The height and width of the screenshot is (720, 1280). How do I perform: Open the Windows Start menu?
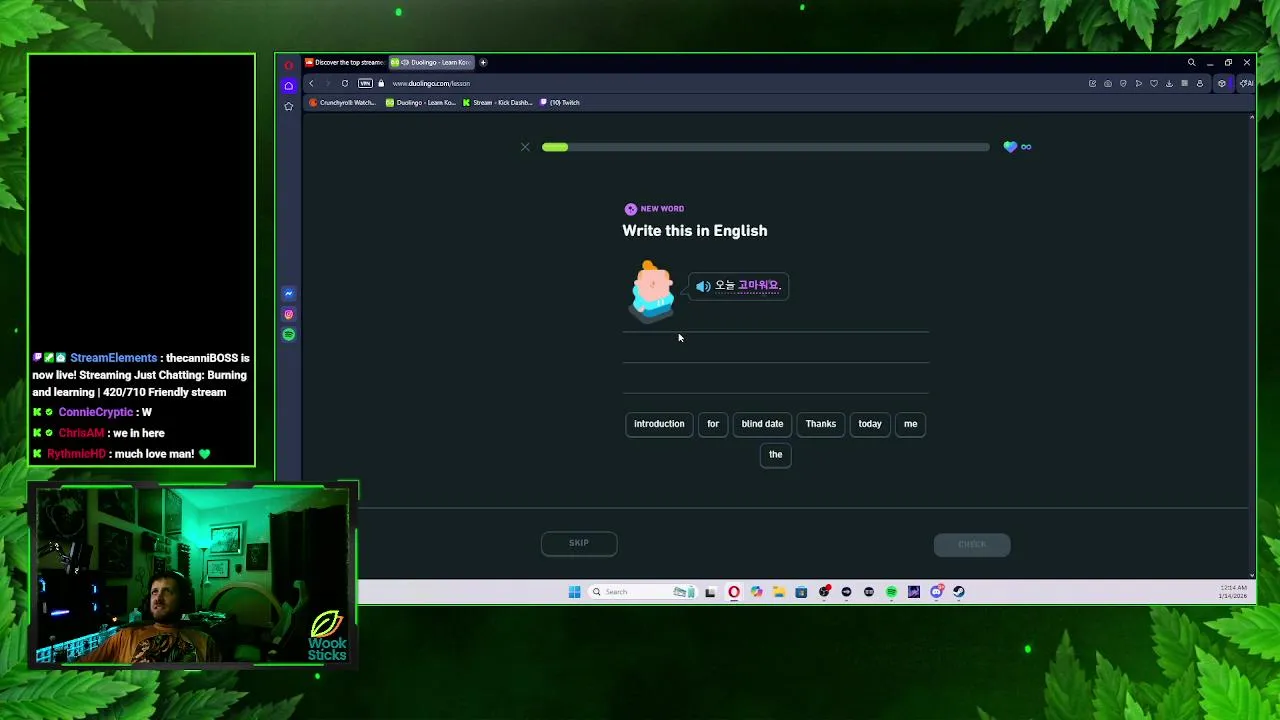click(574, 592)
